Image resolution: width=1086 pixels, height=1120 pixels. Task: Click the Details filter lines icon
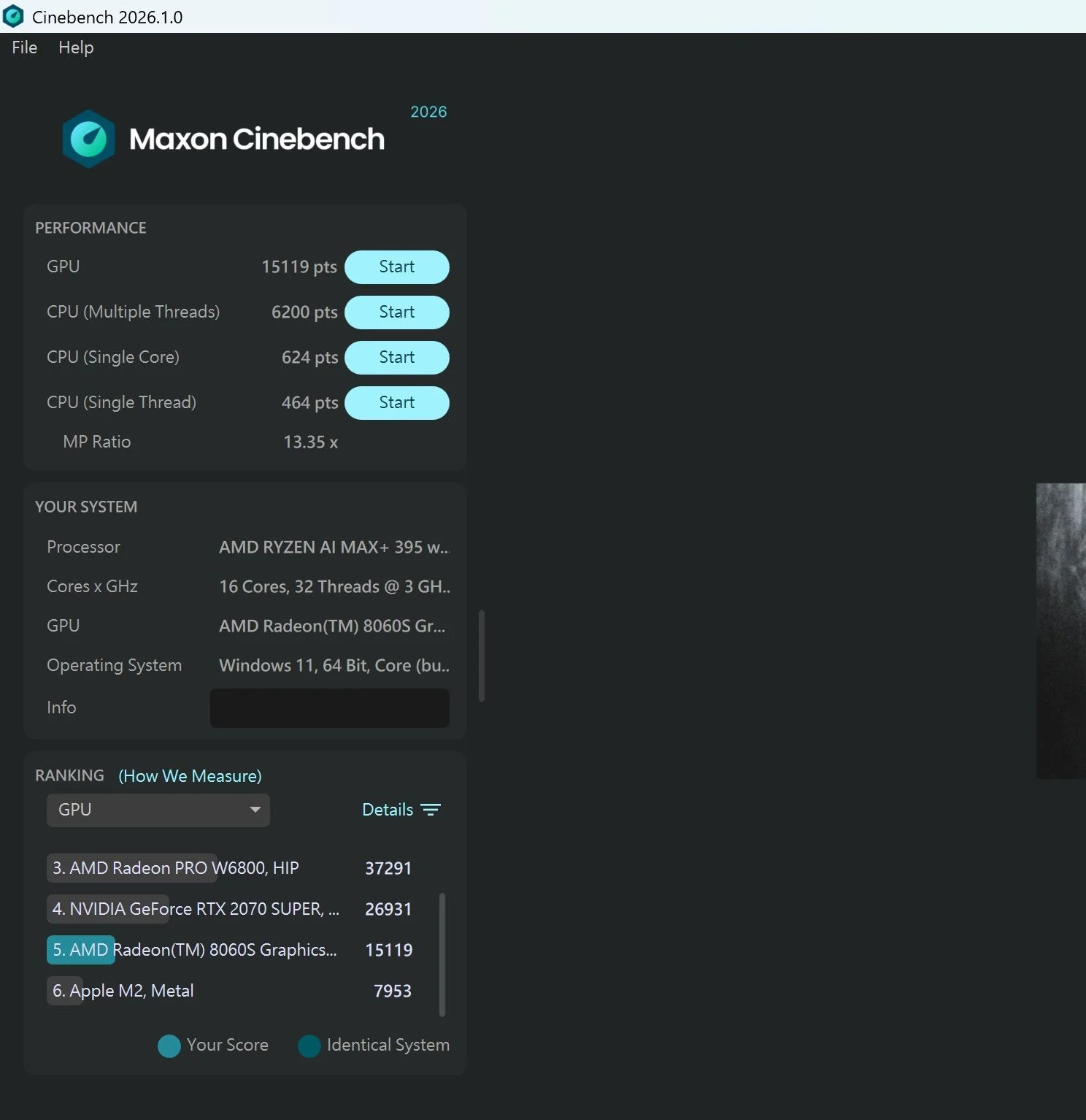(x=431, y=810)
